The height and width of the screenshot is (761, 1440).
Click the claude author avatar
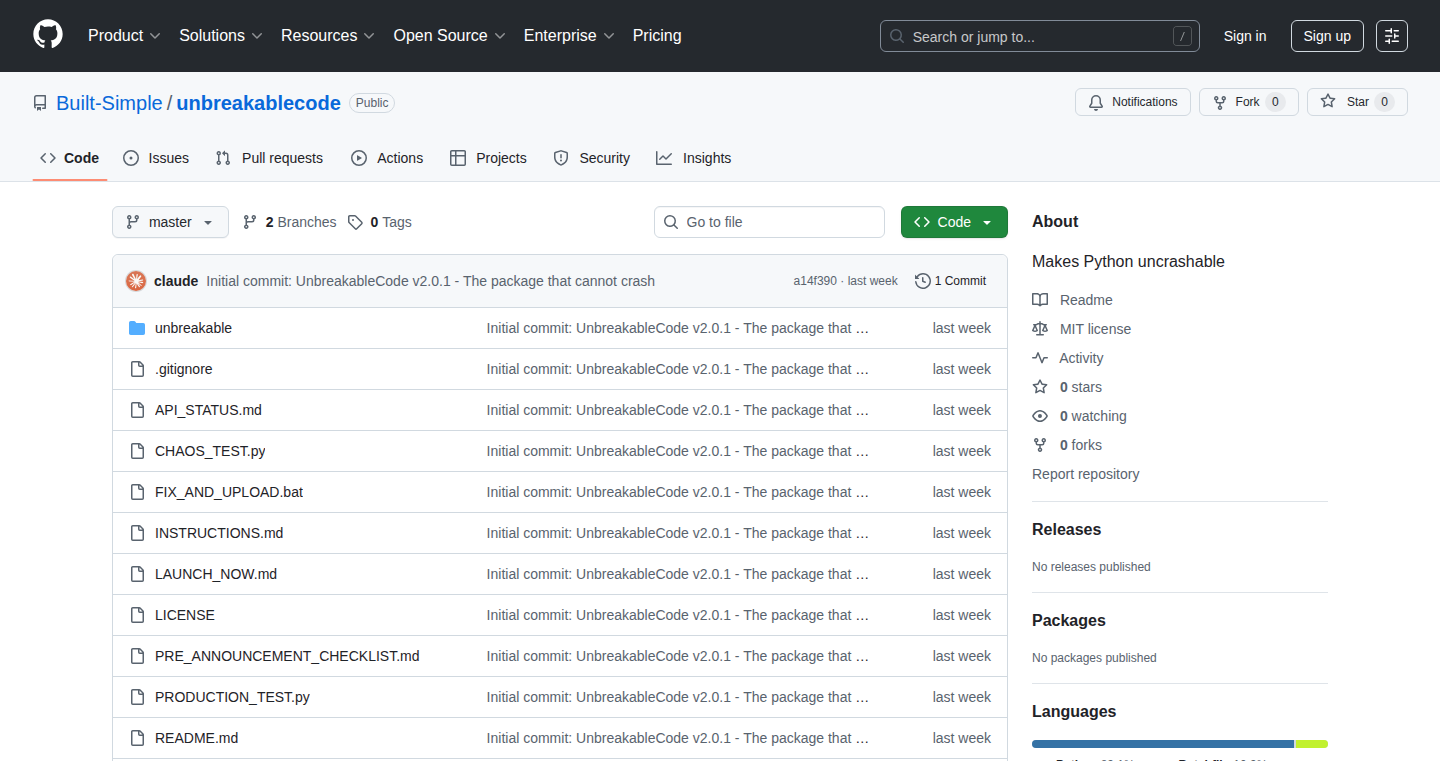coord(136,281)
